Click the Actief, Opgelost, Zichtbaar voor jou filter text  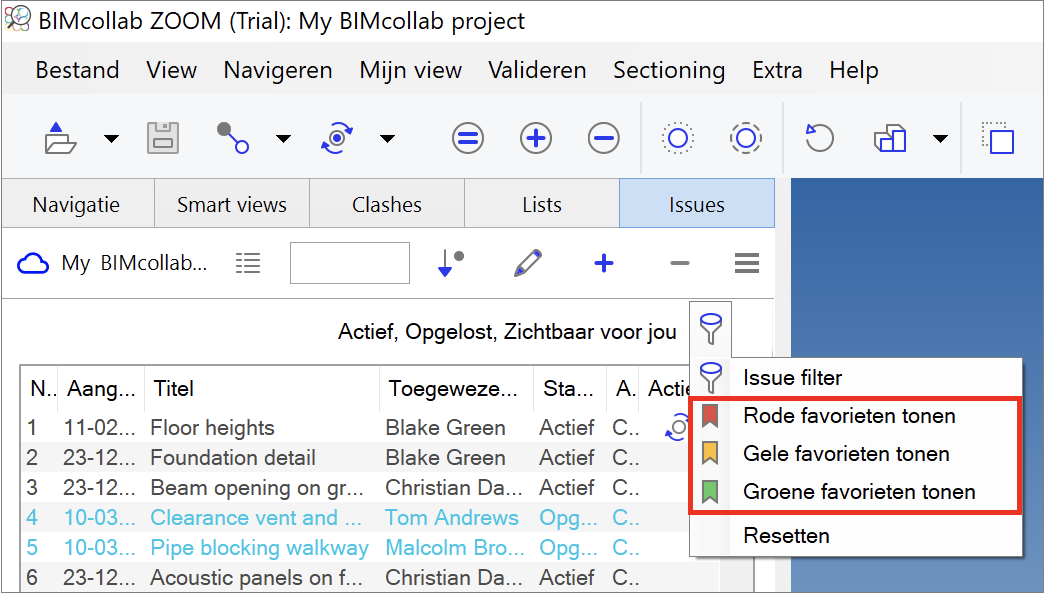[x=507, y=332]
